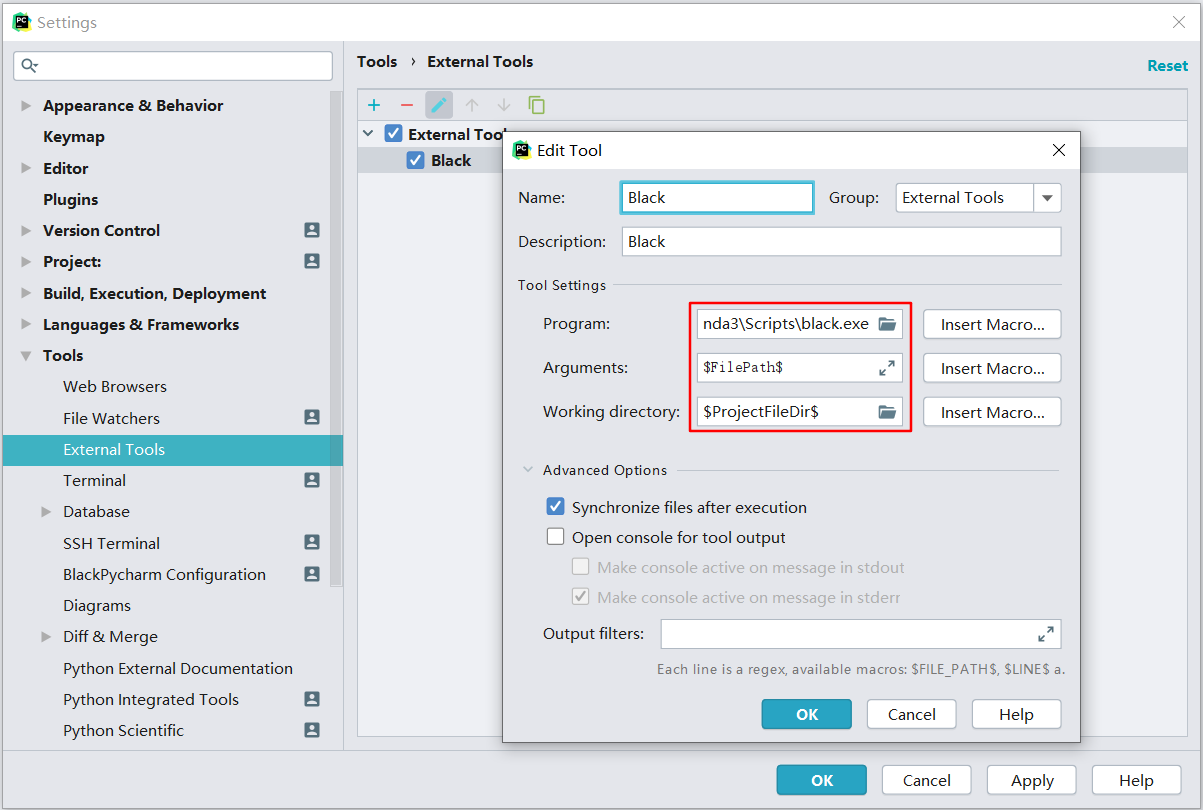Expand the Database settings node
The image size is (1203, 810).
click(46, 511)
